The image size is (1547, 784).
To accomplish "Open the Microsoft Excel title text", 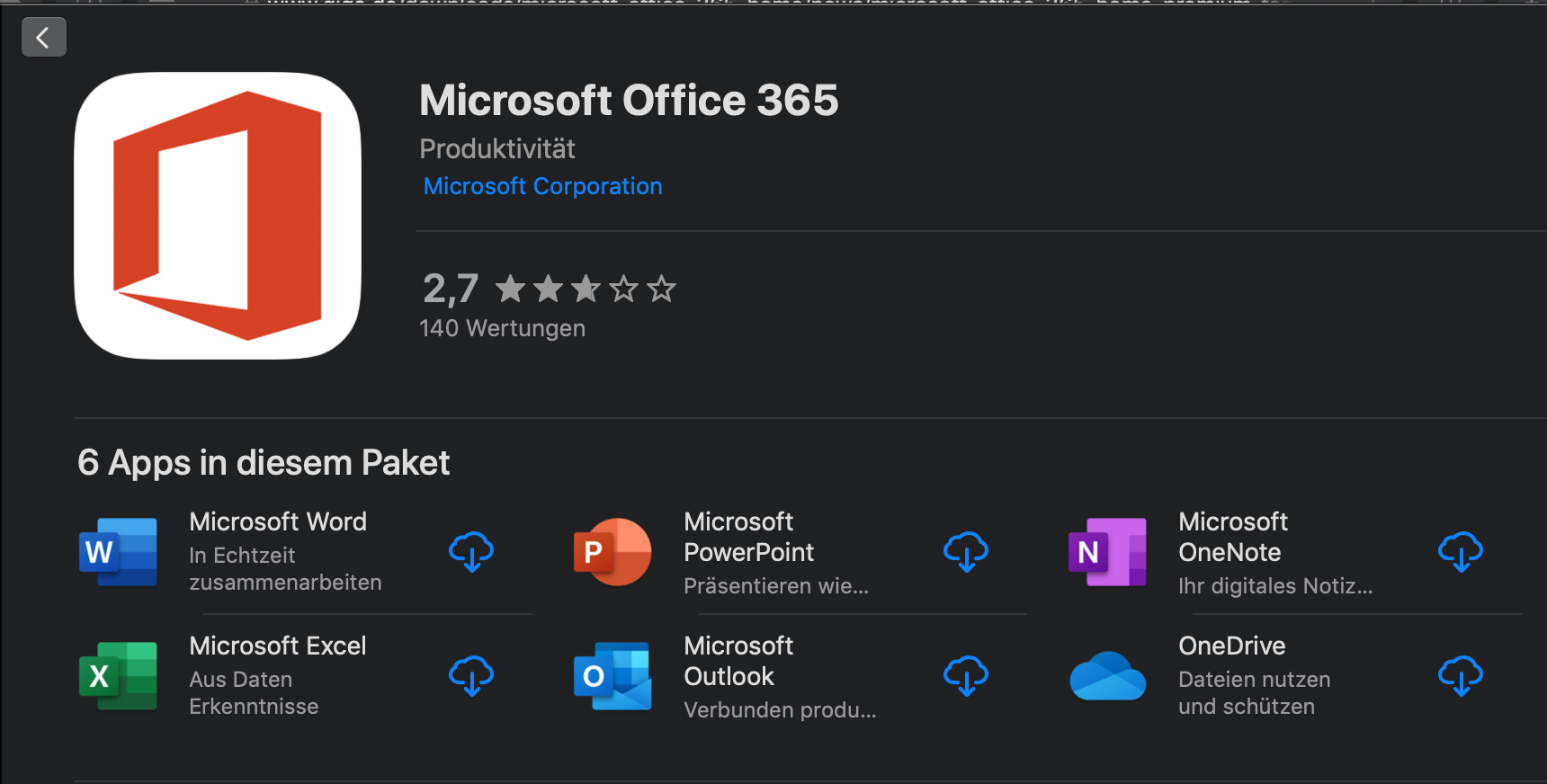I will point(278,646).
